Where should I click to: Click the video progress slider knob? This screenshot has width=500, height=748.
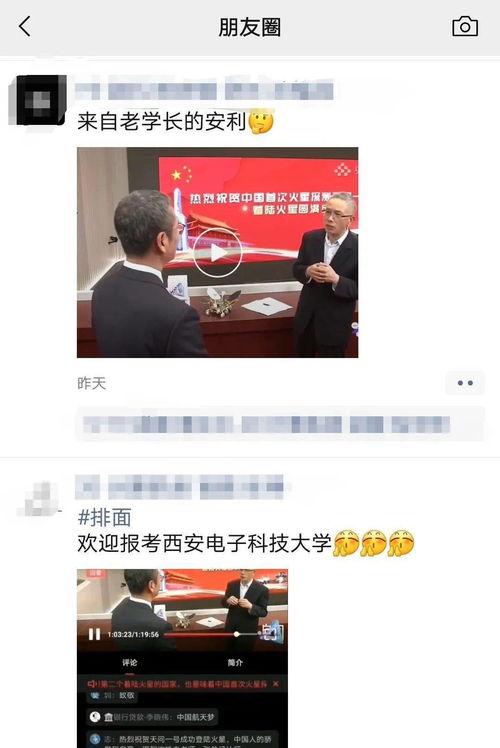point(236,634)
